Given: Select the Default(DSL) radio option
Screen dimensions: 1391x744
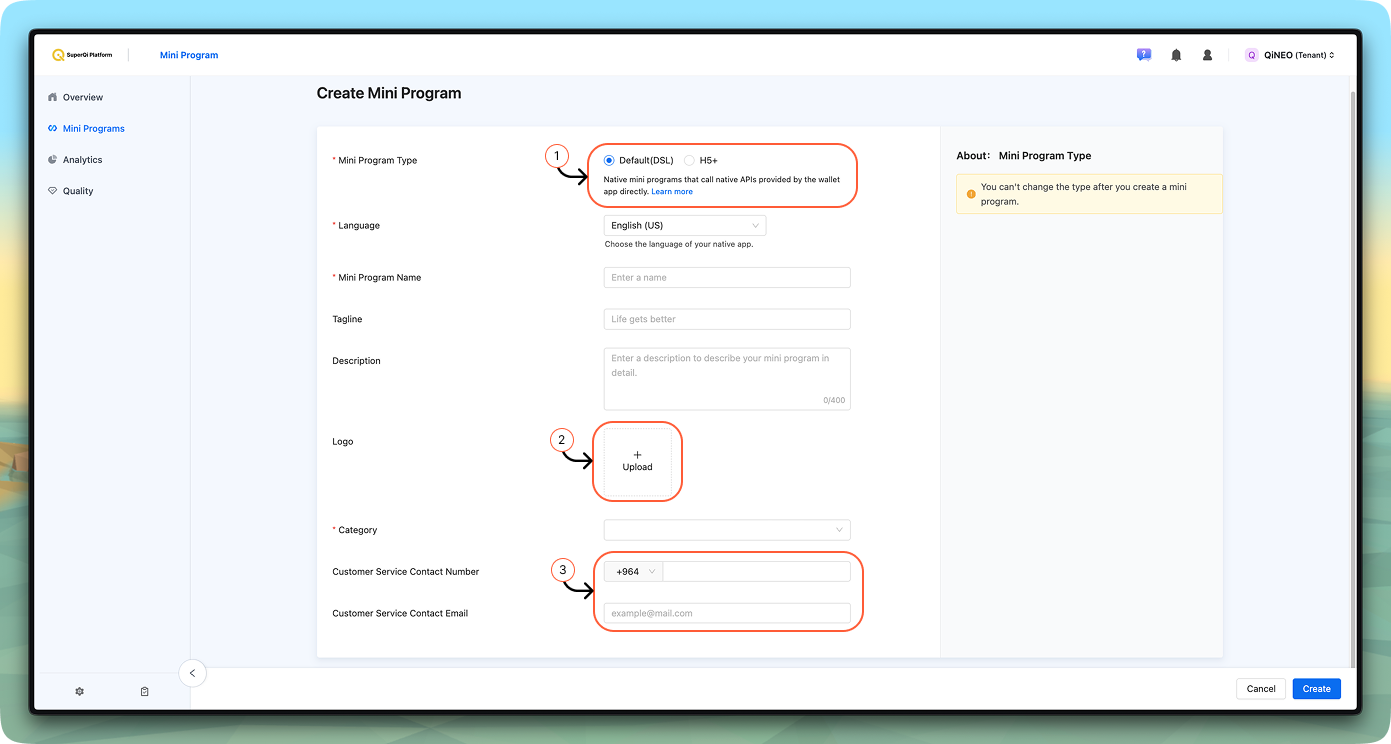Looking at the screenshot, I should tap(610, 160).
